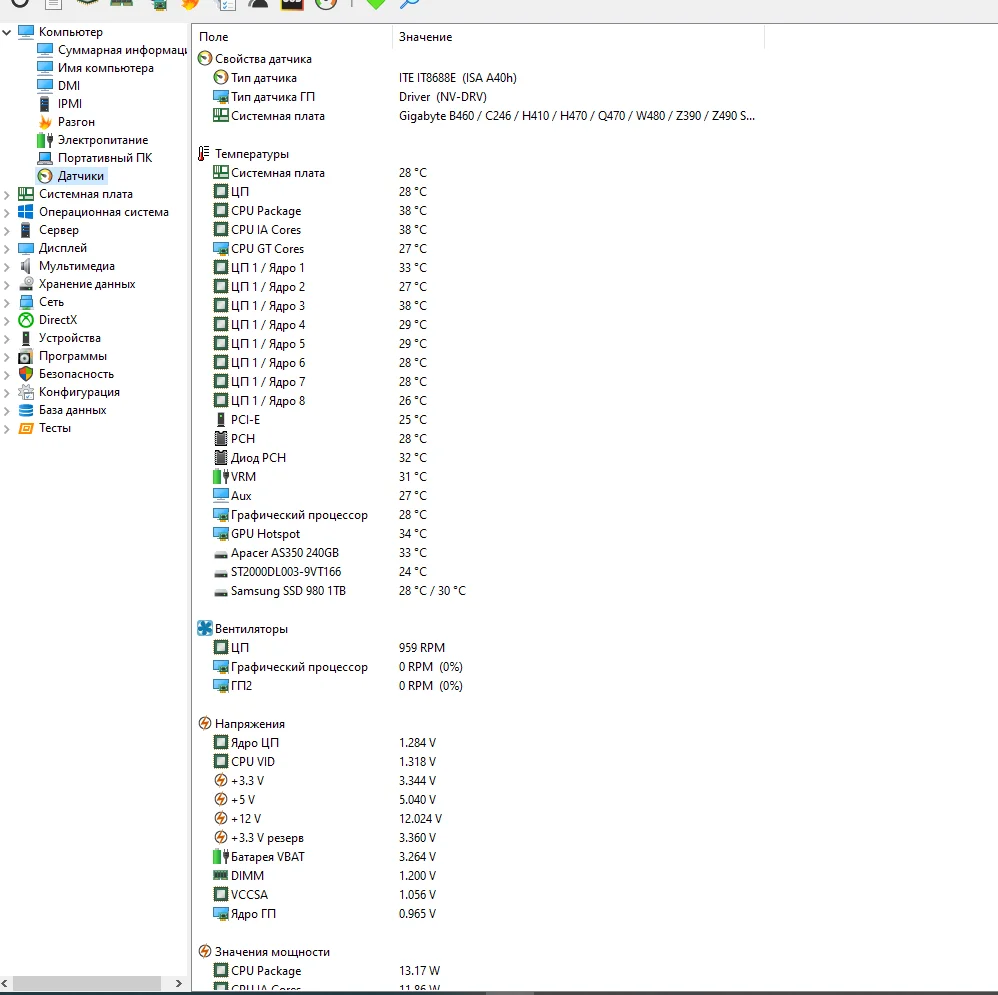Open Суммарная информация in the tree
The image size is (998, 995).
122,50
